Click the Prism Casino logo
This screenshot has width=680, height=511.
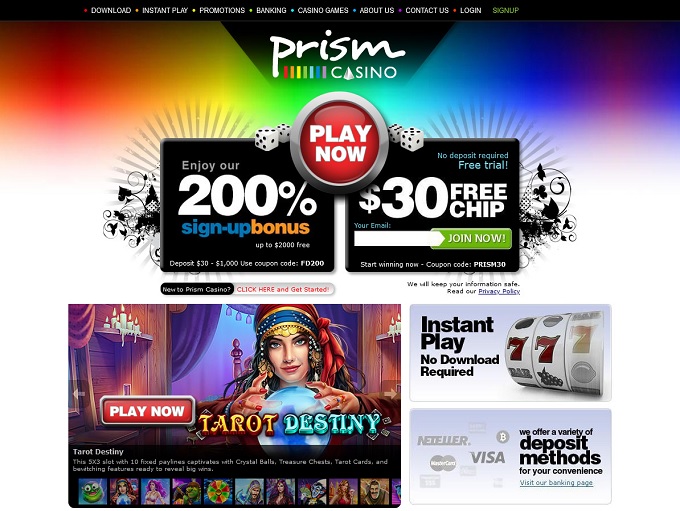338,55
